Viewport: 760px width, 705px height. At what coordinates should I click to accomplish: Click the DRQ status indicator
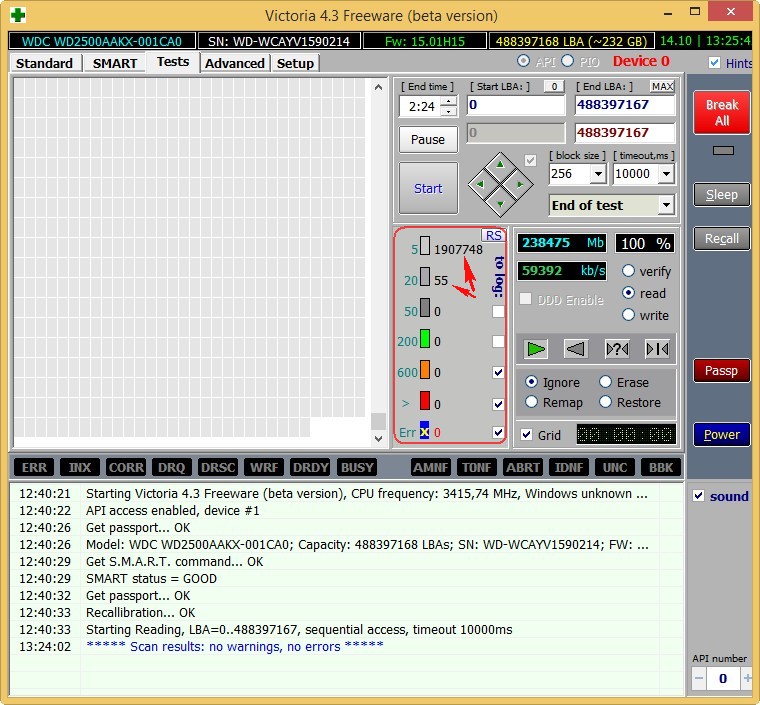(x=172, y=468)
